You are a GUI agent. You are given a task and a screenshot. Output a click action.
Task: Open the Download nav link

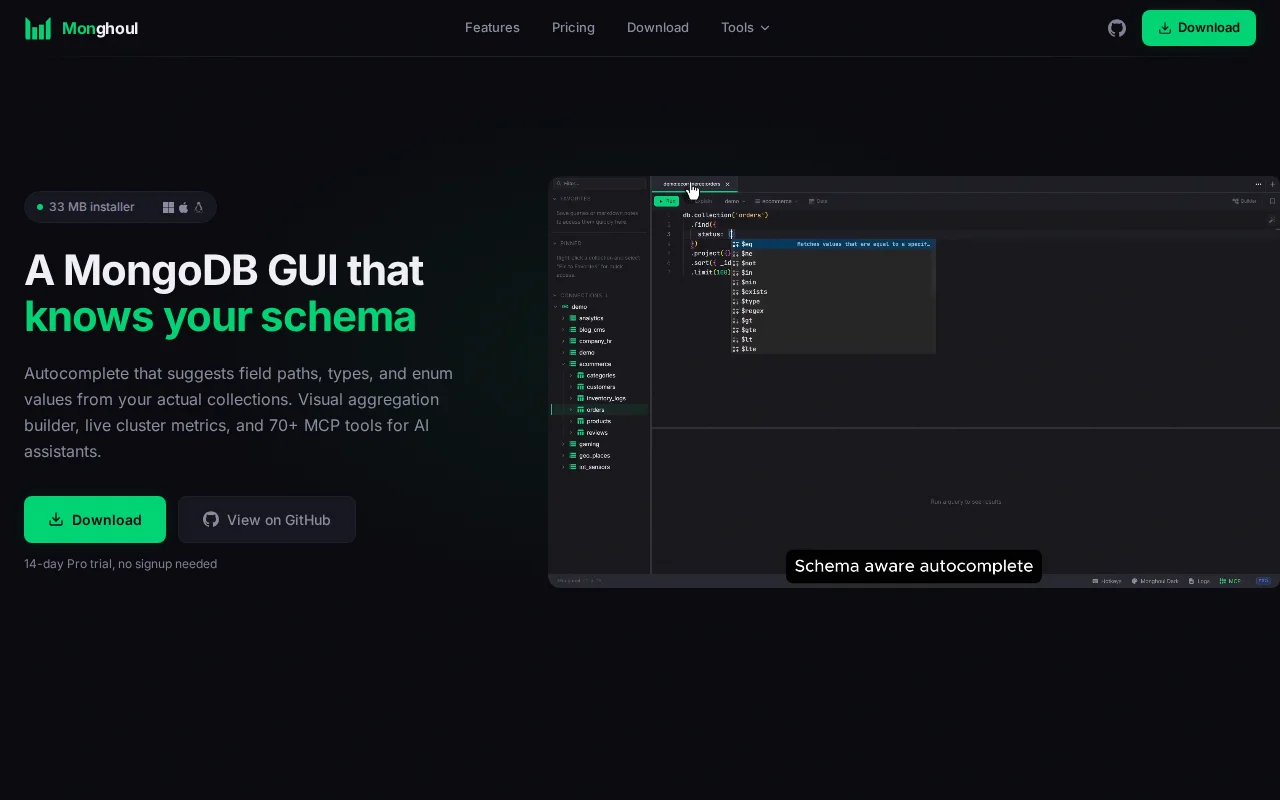tap(658, 28)
